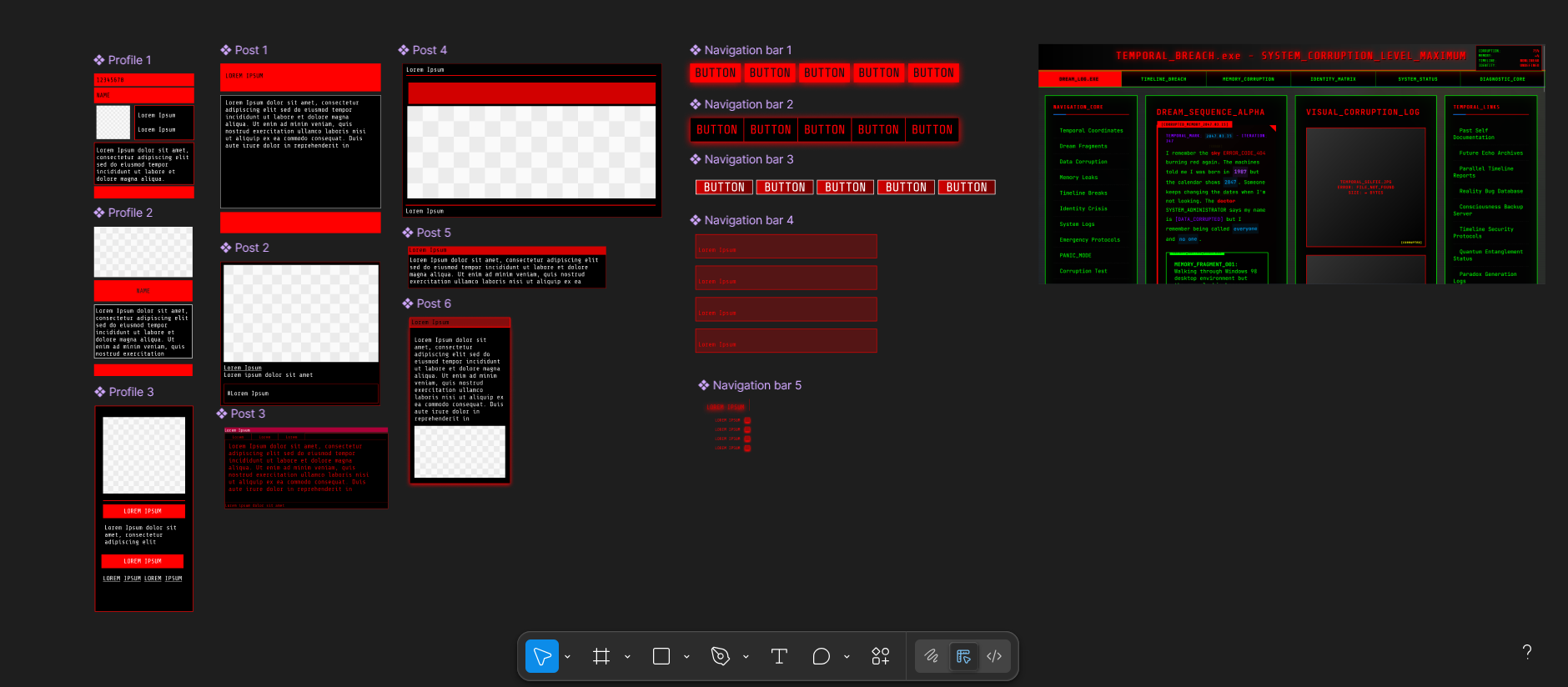Click the TIMELINE_BREACH tab in the mockup
1568x687 pixels.
click(x=1163, y=79)
